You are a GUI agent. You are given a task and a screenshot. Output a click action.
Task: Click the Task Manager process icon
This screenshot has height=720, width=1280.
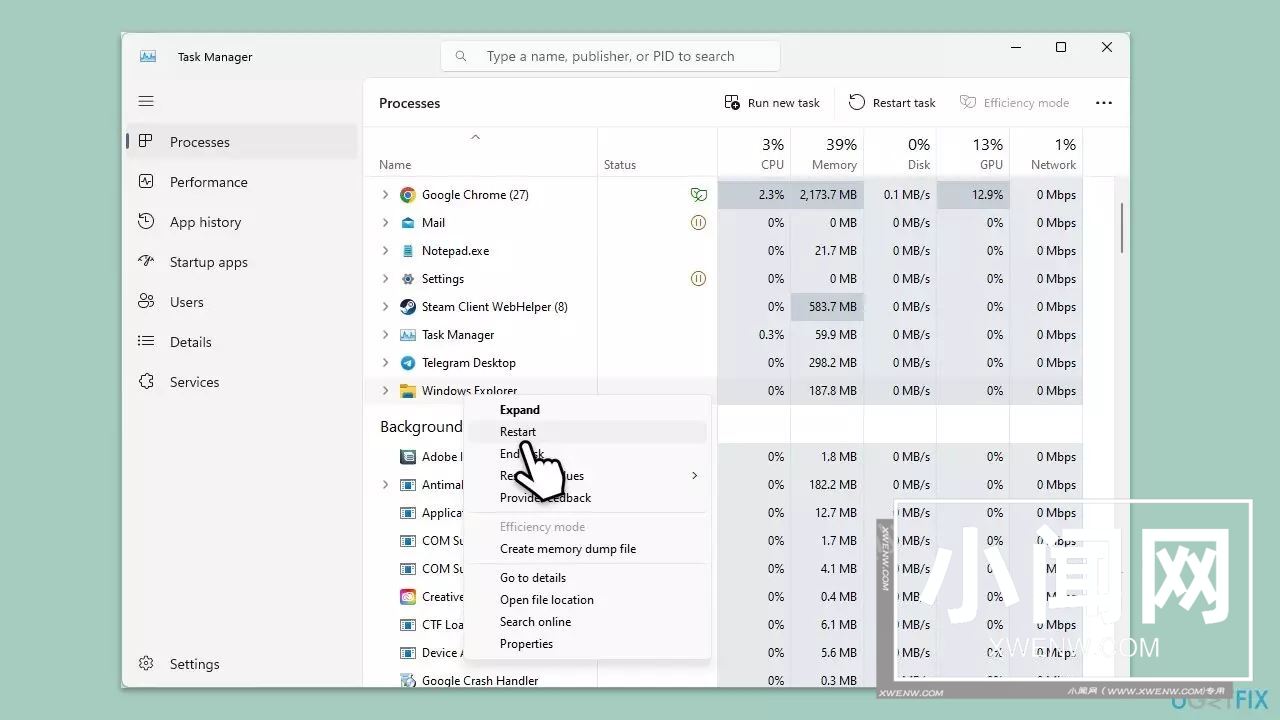[408, 335]
